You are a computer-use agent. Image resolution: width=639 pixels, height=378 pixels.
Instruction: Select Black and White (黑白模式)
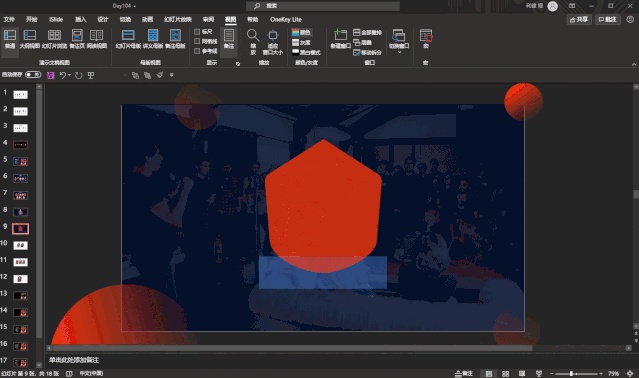[x=306, y=52]
